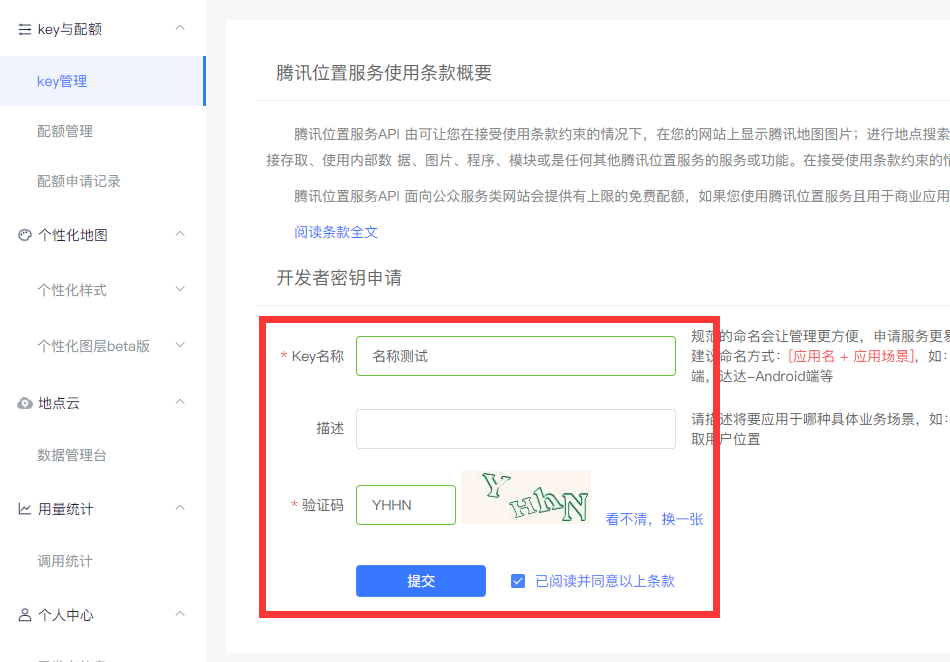Select the 个性化样式 menu item
The image size is (950, 662).
tap(72, 290)
